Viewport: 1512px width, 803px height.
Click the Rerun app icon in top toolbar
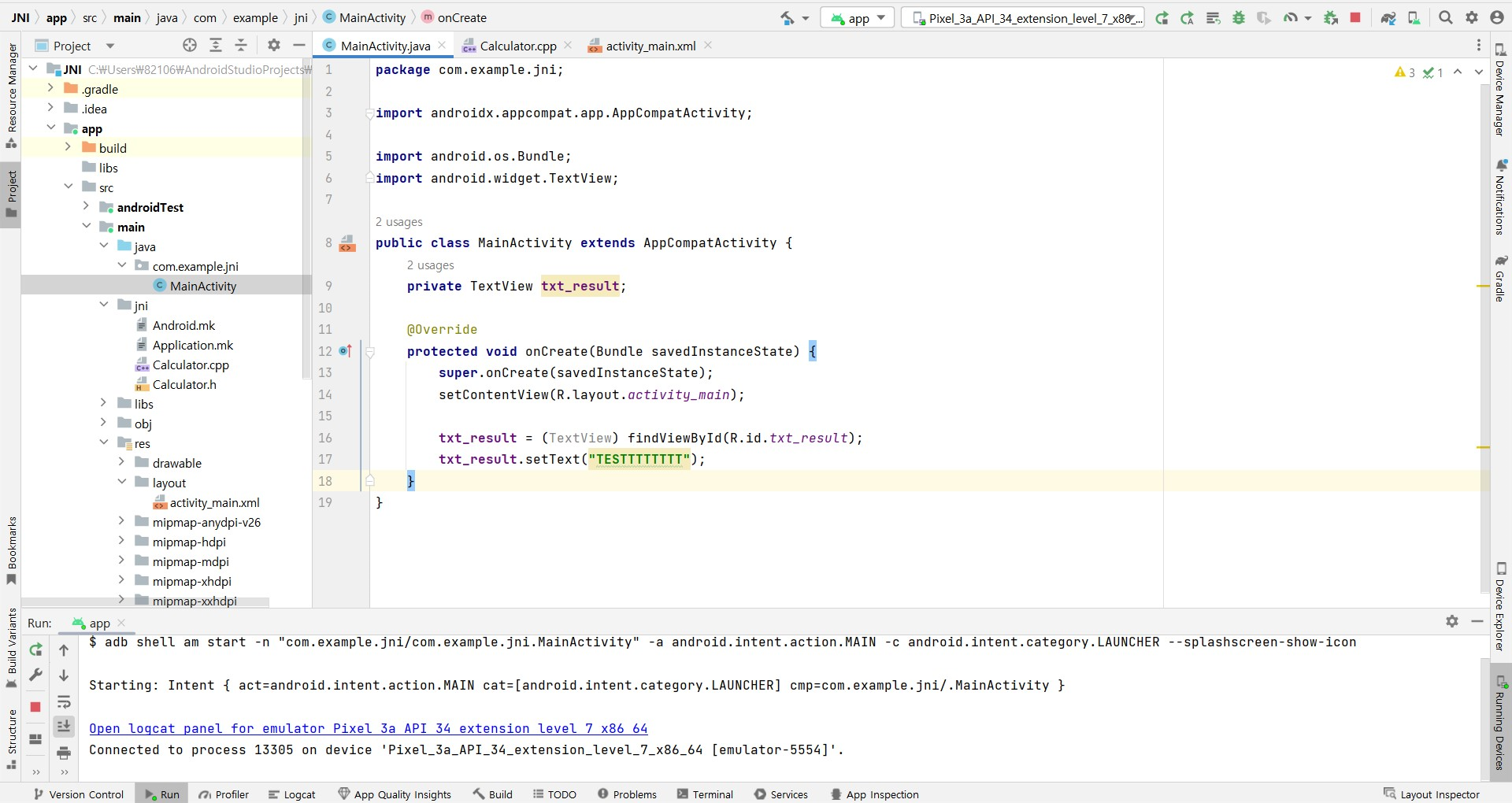(x=1162, y=17)
